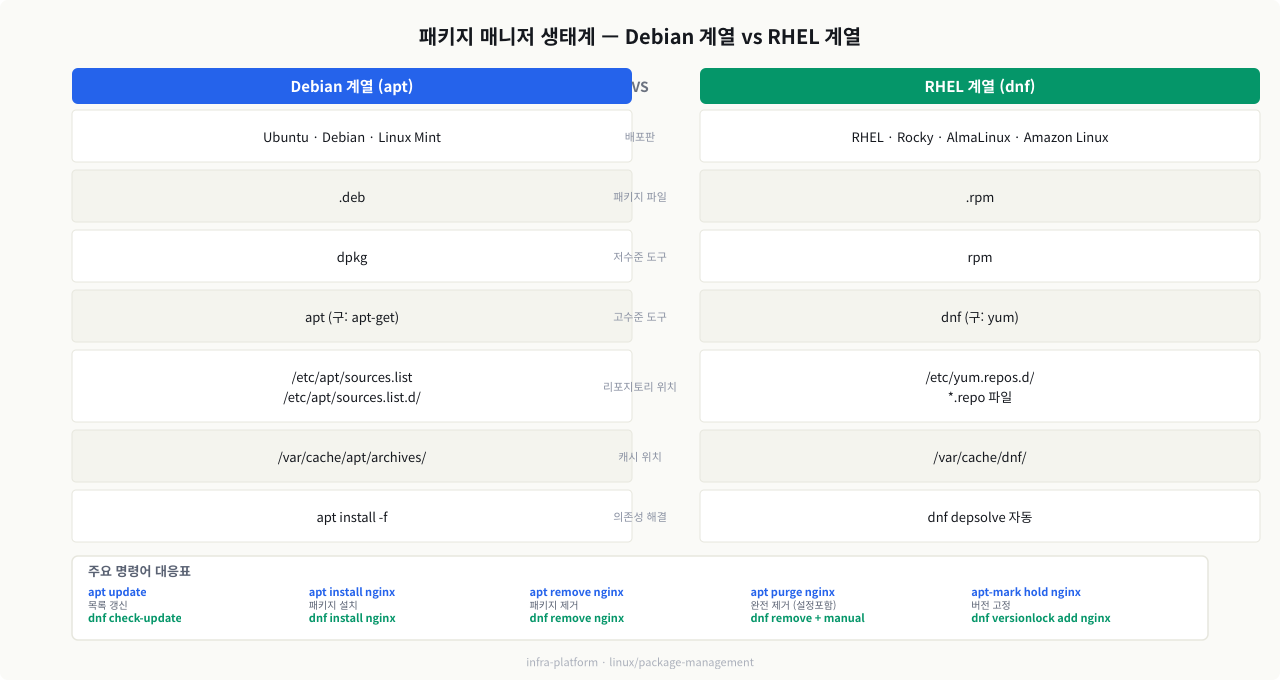Select the /etc/apt/sources.list cell
This screenshot has height=680, width=1280.
pos(352,386)
